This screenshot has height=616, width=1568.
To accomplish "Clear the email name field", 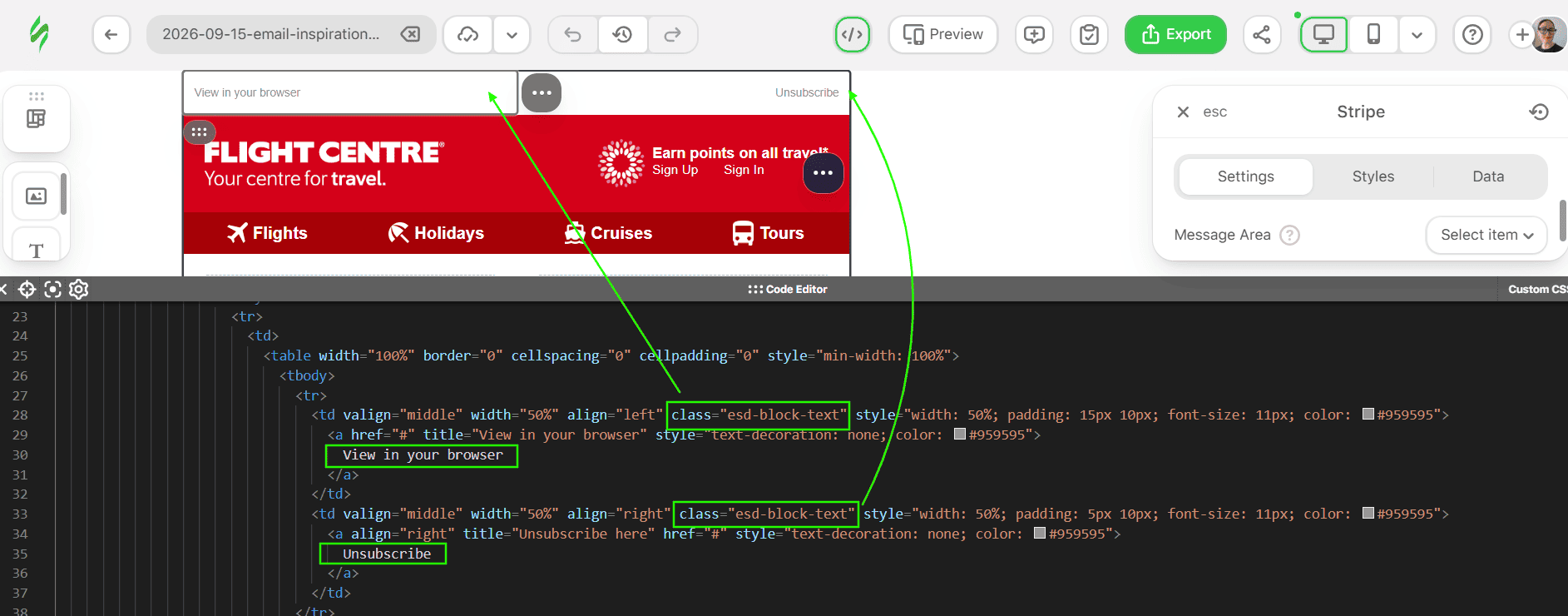I will click(410, 34).
